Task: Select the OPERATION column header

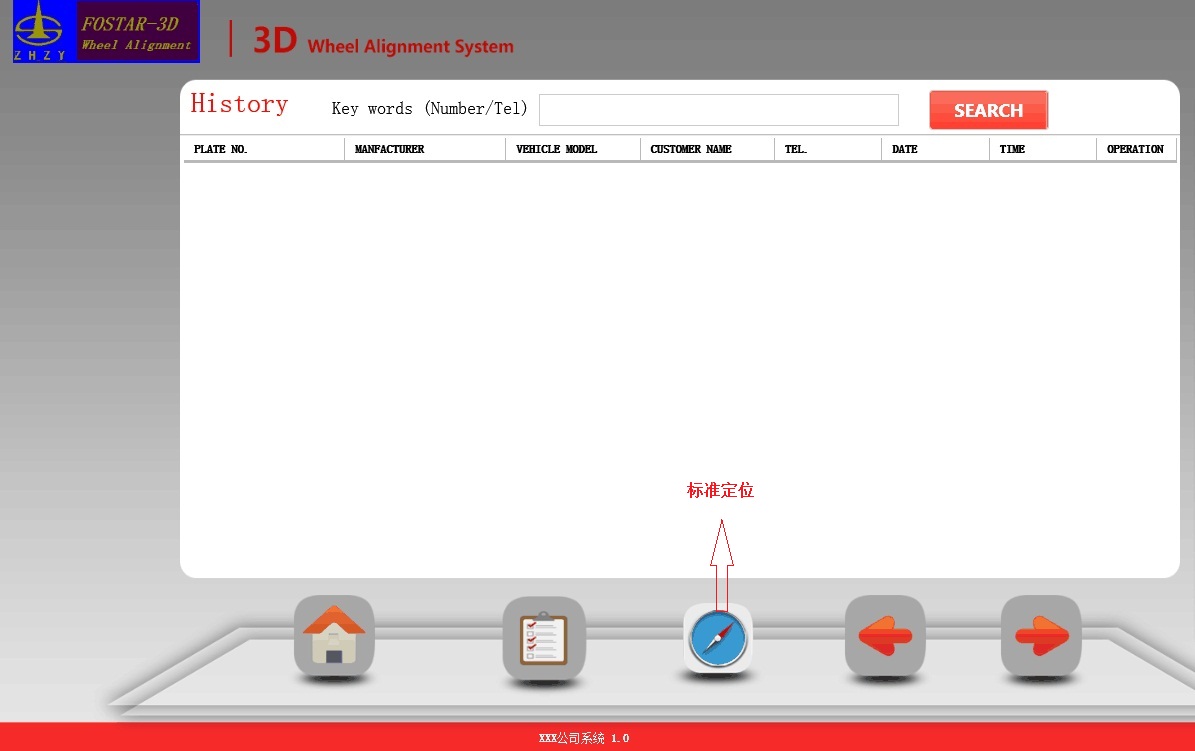Action: tap(1135, 149)
